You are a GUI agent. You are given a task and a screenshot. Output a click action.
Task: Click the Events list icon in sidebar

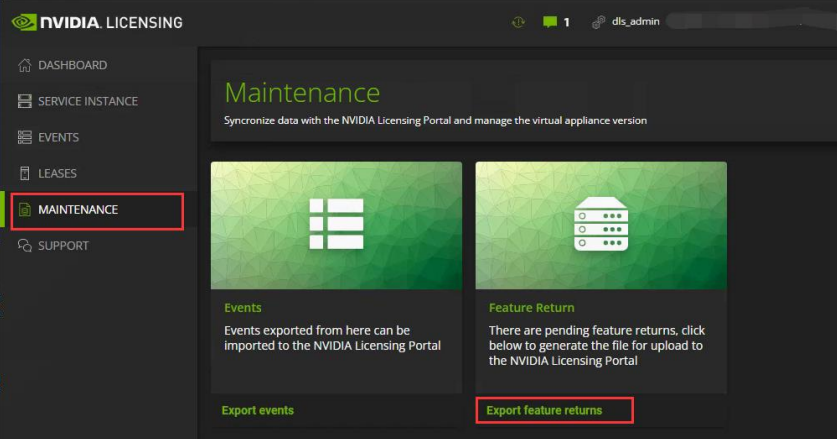25,137
